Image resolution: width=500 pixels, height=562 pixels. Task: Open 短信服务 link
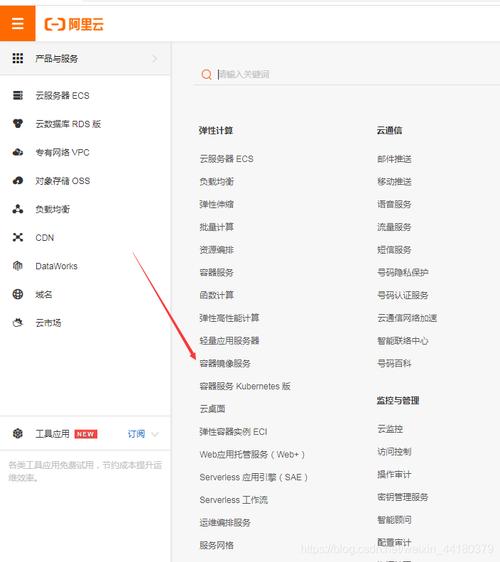394,249
